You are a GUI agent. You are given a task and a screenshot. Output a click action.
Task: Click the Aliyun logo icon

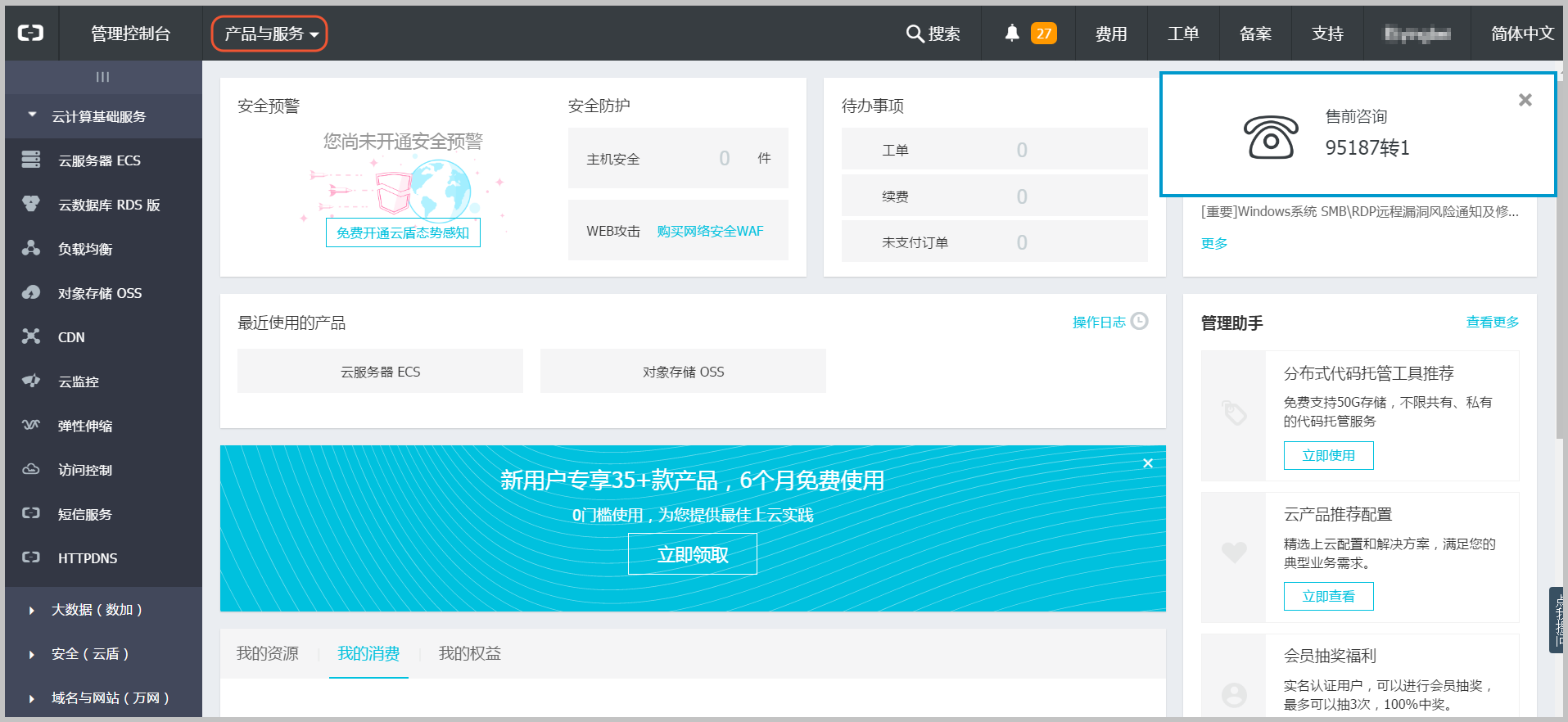coord(31,33)
